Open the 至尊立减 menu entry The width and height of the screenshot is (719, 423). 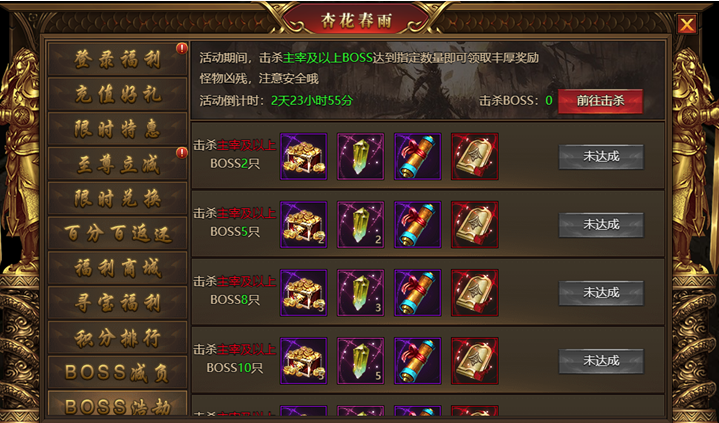click(117, 164)
